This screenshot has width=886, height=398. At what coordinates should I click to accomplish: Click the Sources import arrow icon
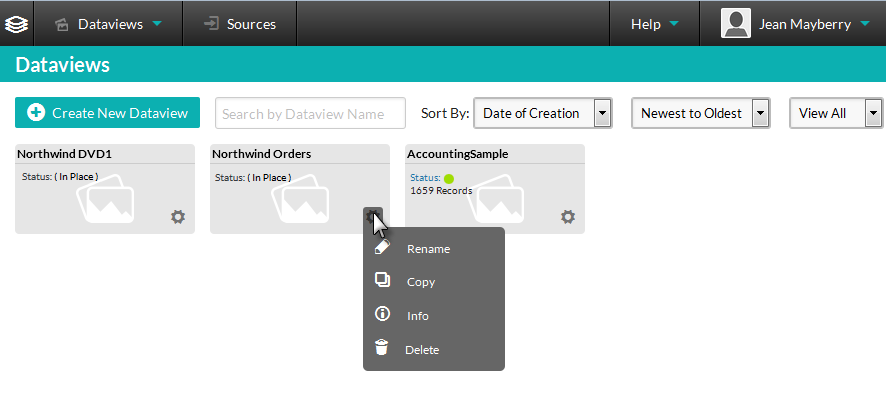pyautogui.click(x=211, y=24)
